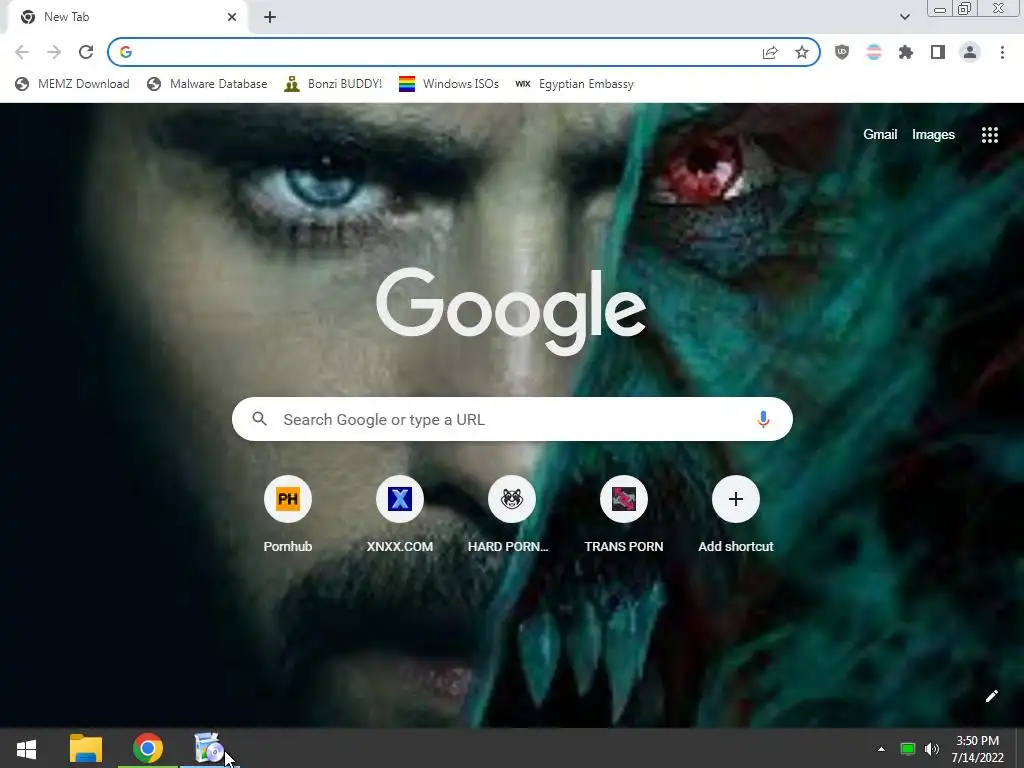
Task: Open the uBlock shield extension
Action: (842, 52)
